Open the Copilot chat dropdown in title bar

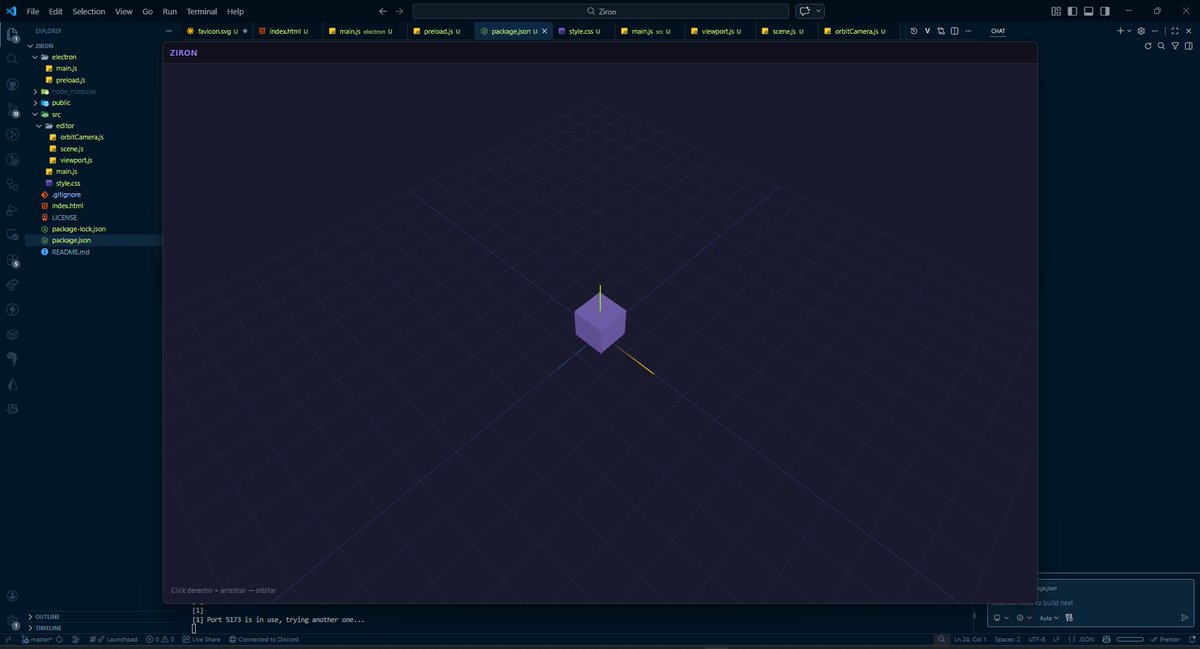[820, 11]
